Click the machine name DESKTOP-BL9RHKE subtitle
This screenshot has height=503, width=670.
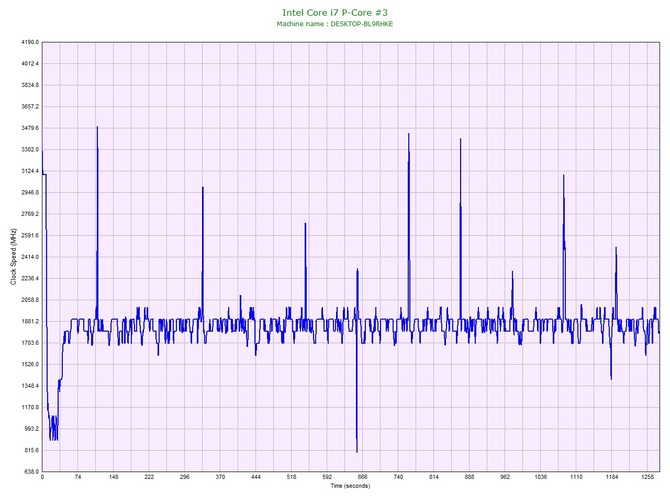point(335,24)
